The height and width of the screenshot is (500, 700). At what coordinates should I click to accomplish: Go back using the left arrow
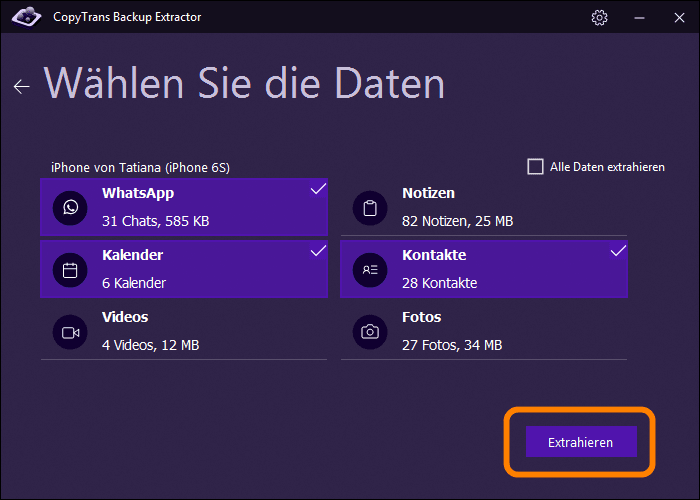coord(21,86)
